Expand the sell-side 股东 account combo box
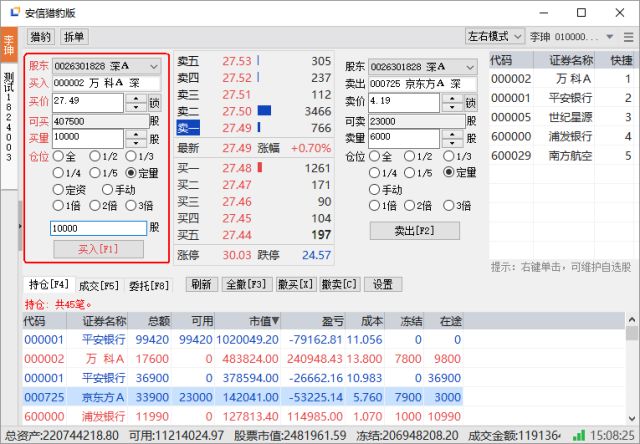The image size is (640, 444). (x=423, y=67)
